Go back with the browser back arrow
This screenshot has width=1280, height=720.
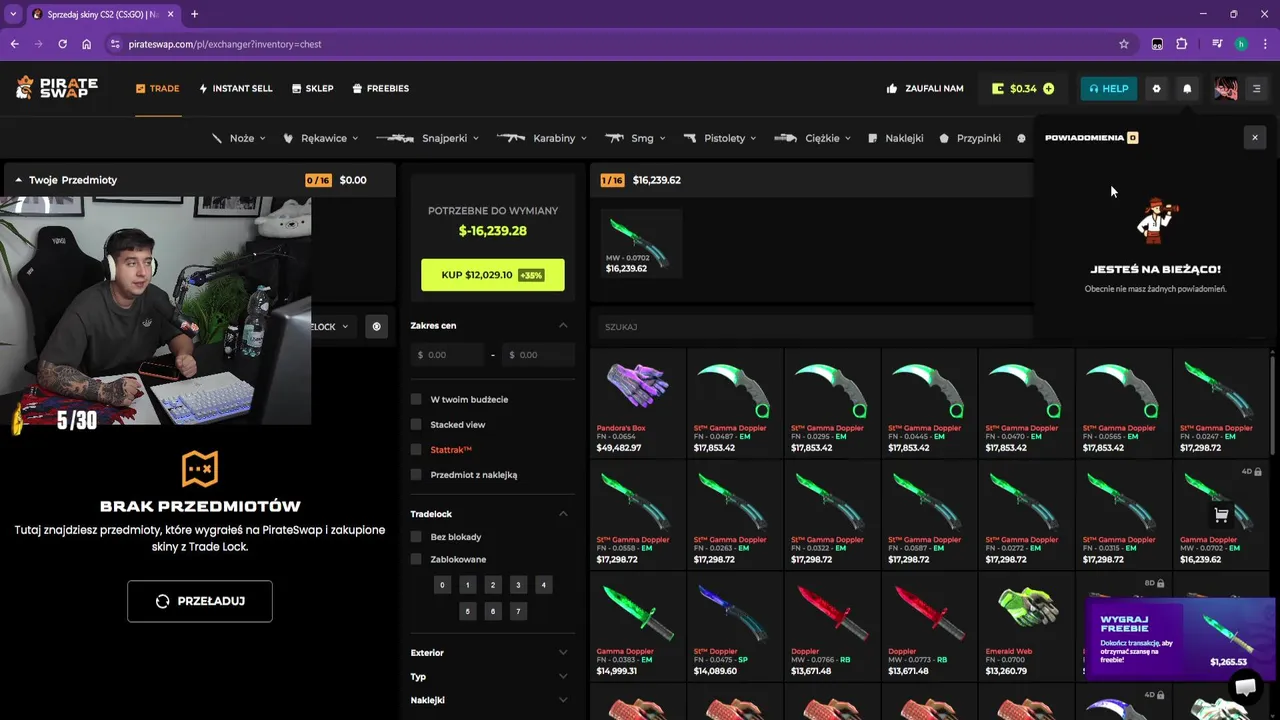coord(14,44)
